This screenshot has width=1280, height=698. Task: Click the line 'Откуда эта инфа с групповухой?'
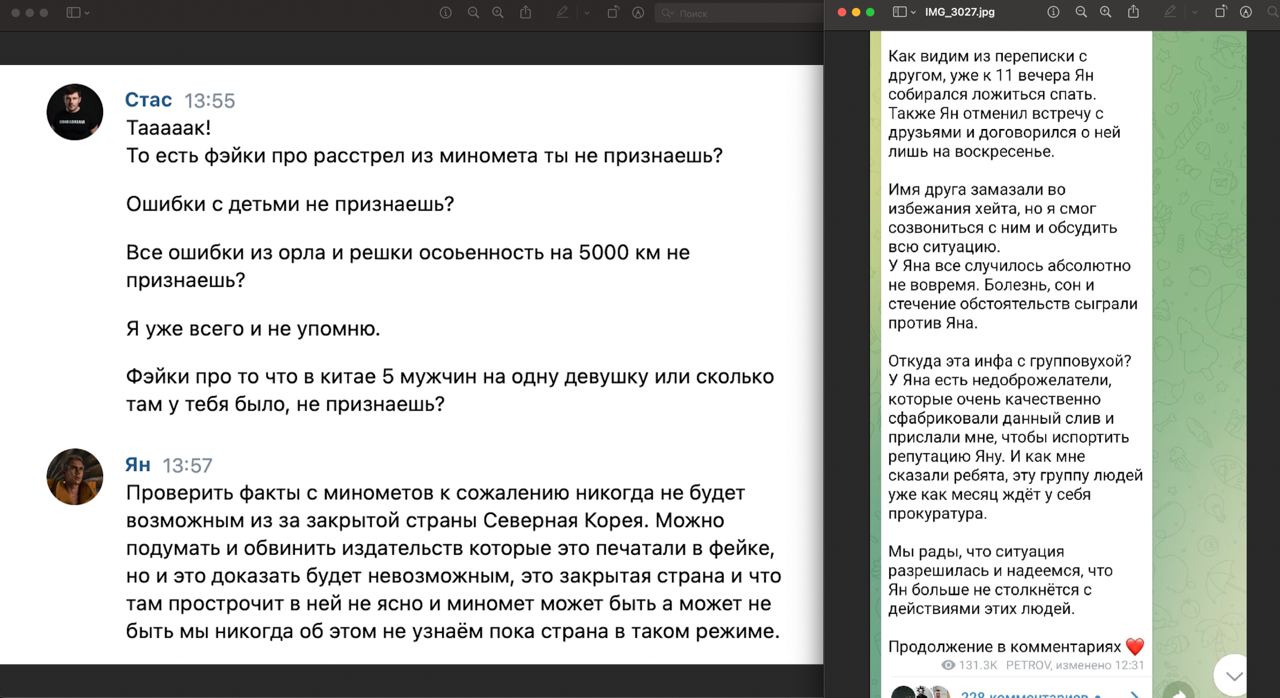[1010, 361]
